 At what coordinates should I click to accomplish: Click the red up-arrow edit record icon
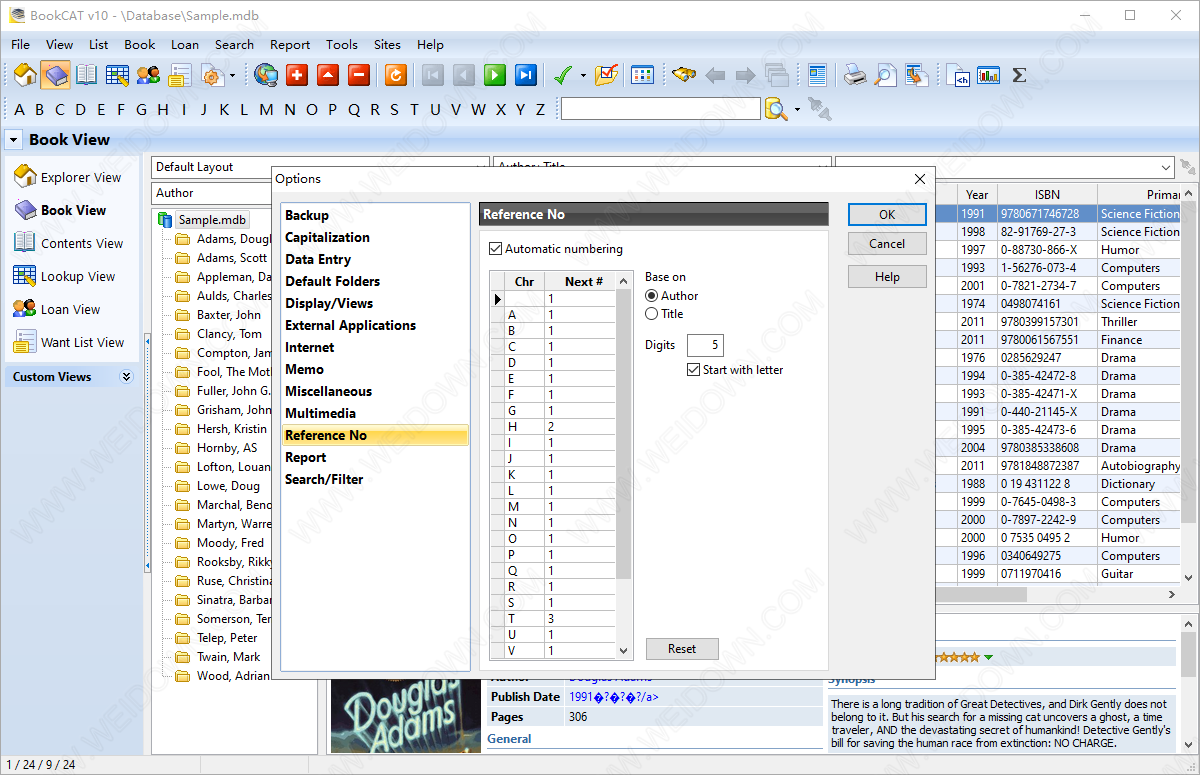(328, 75)
